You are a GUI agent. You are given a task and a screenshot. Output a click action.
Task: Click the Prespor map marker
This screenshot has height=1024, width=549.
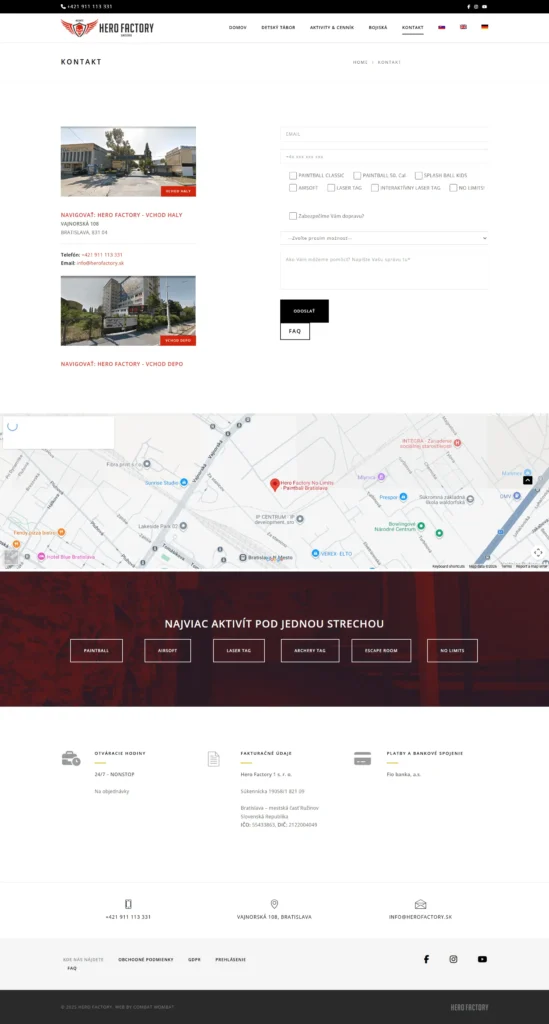403,497
